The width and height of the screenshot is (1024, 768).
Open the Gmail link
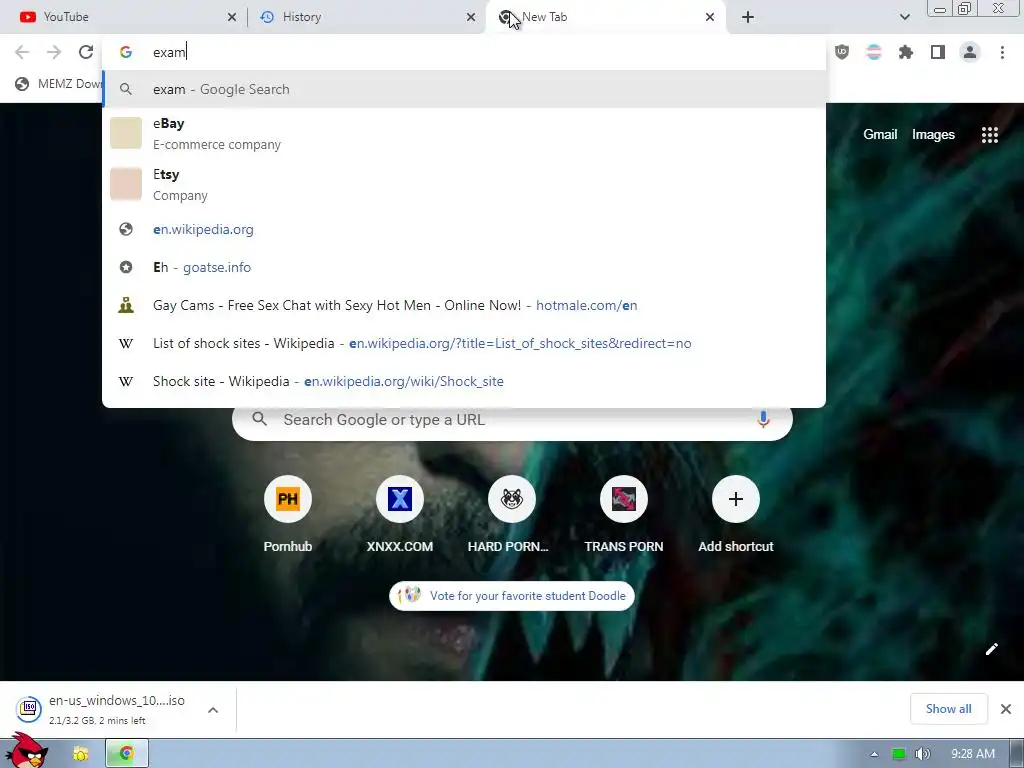tap(880, 135)
